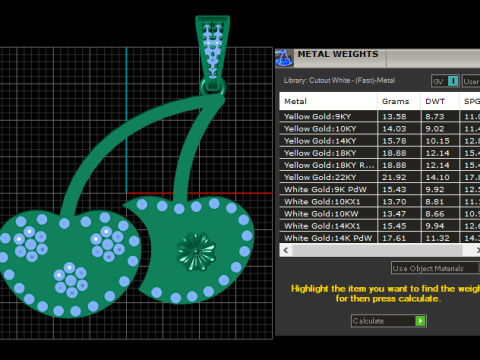Select the flower ornament on the cherry

196,252
